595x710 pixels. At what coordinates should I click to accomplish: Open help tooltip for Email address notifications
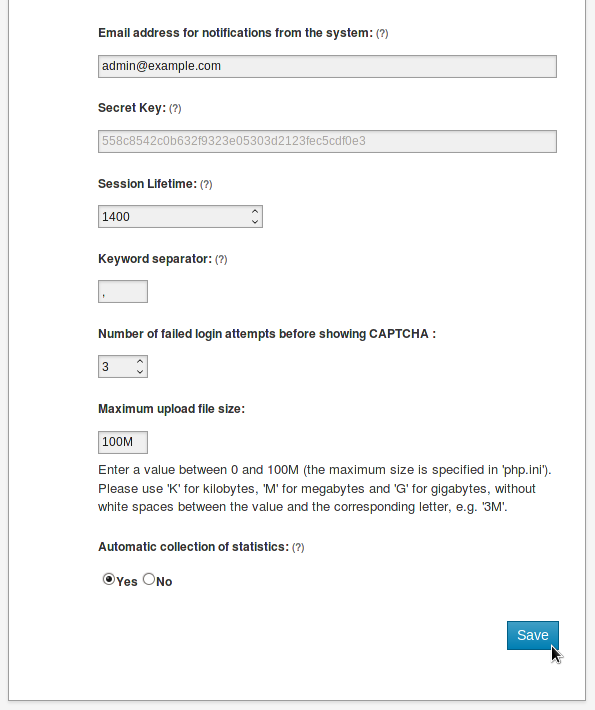point(382,34)
